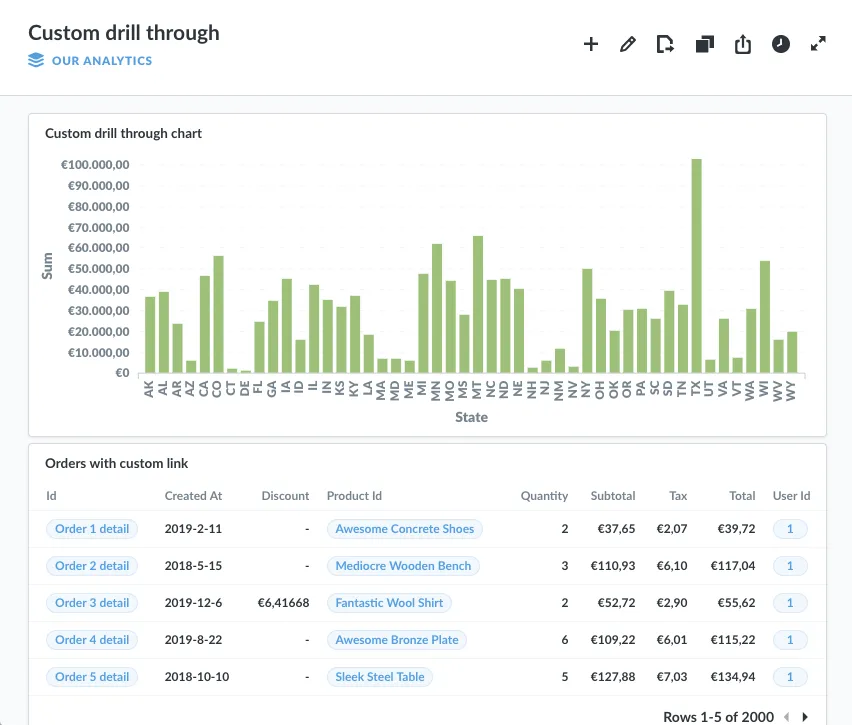
Task: Open the sharing icon in the header
Action: click(743, 44)
